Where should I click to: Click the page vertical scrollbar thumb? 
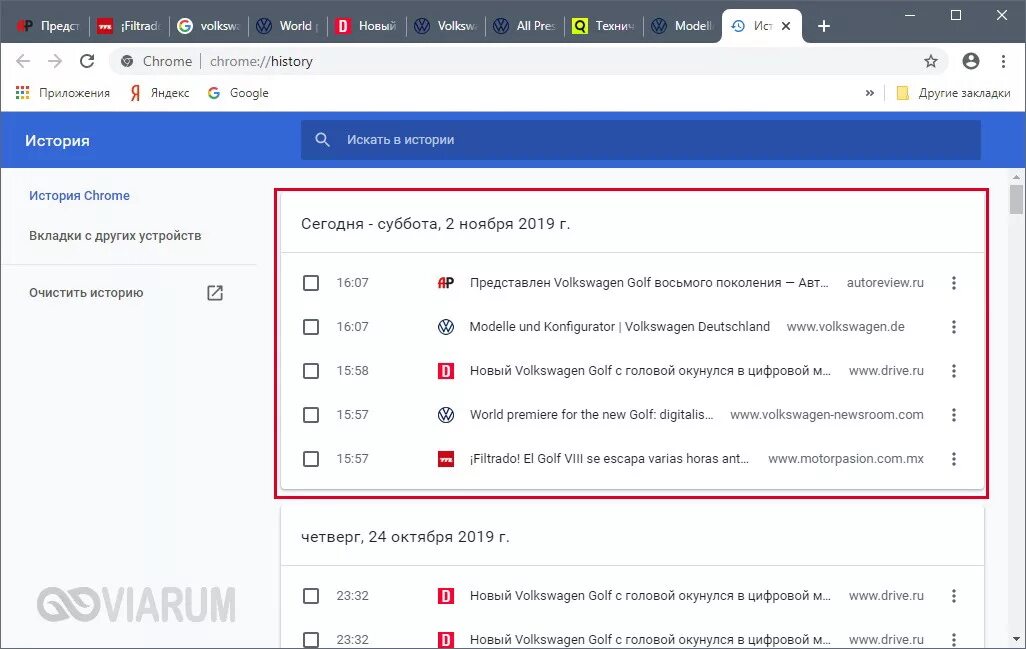(1016, 199)
